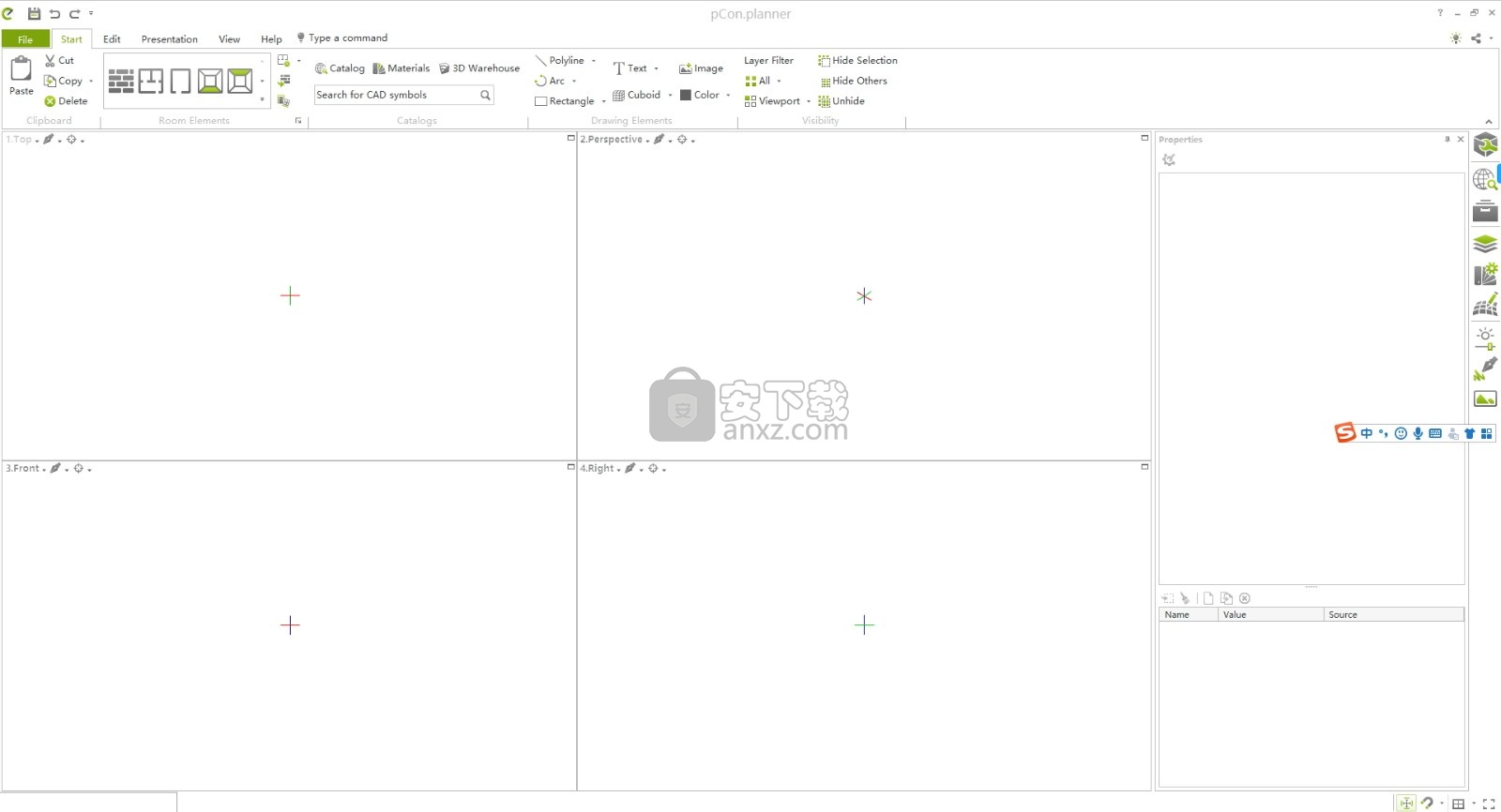
Task: Maximize the 4.Right viewport
Action: (x=1145, y=466)
